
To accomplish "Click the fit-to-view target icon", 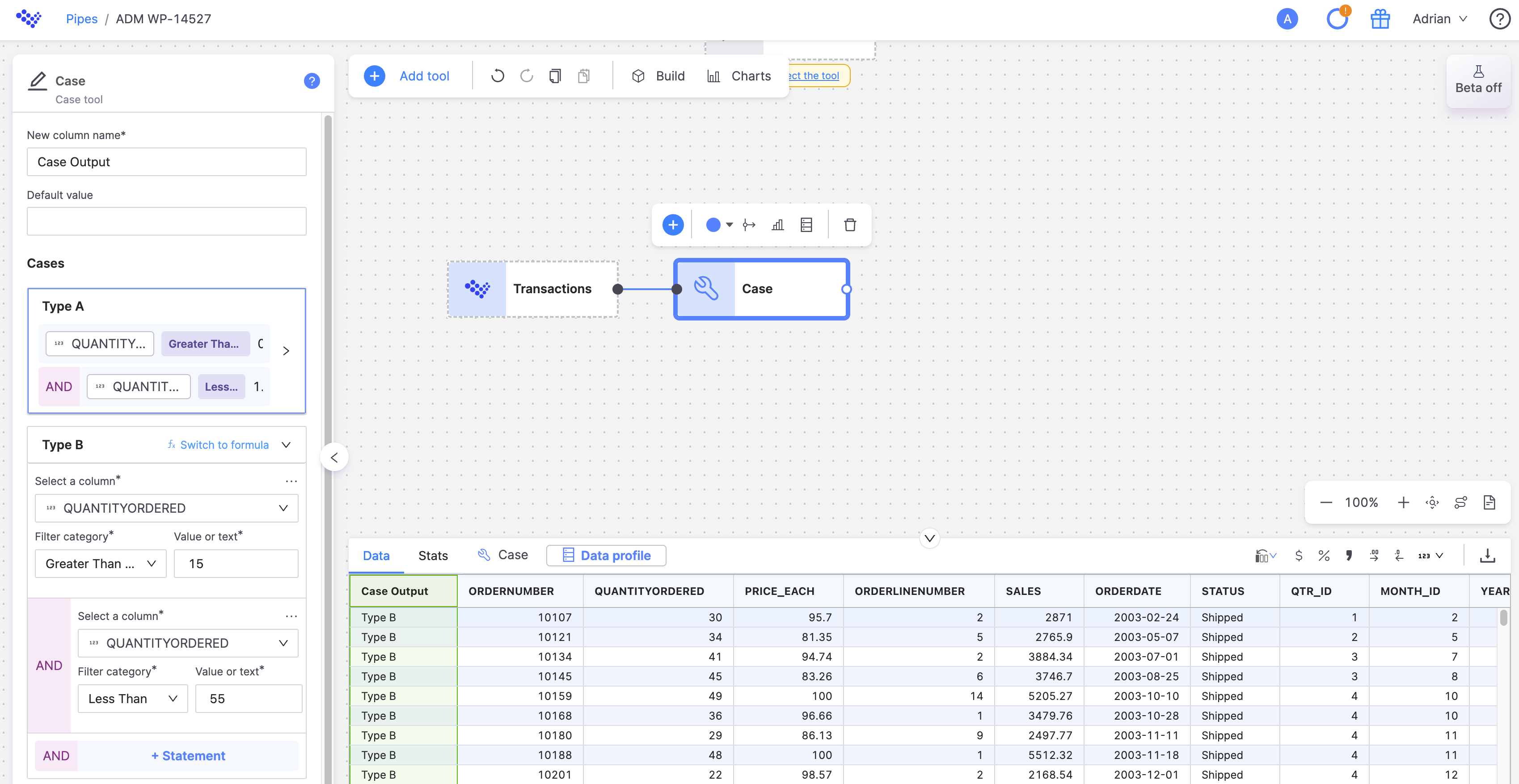I will (1432, 502).
